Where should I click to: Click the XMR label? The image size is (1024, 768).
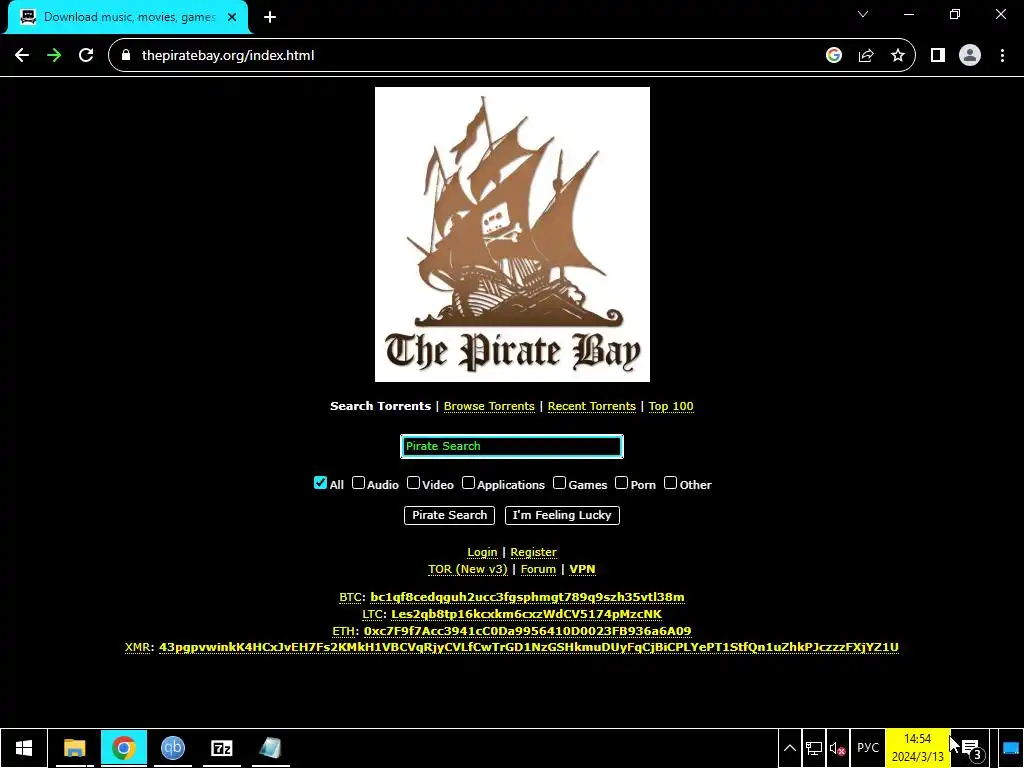click(x=138, y=647)
